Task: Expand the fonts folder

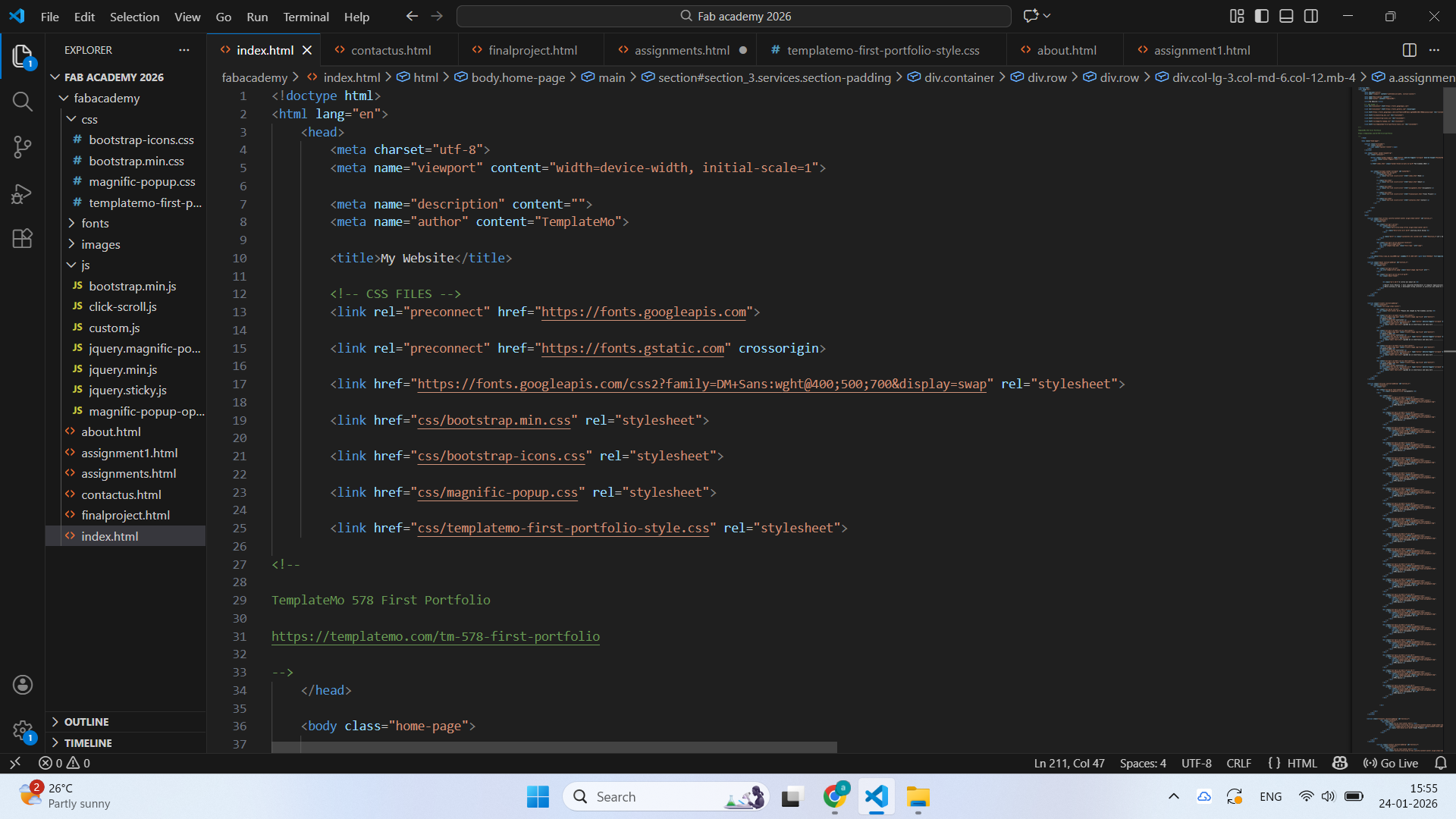Action: coord(95,223)
